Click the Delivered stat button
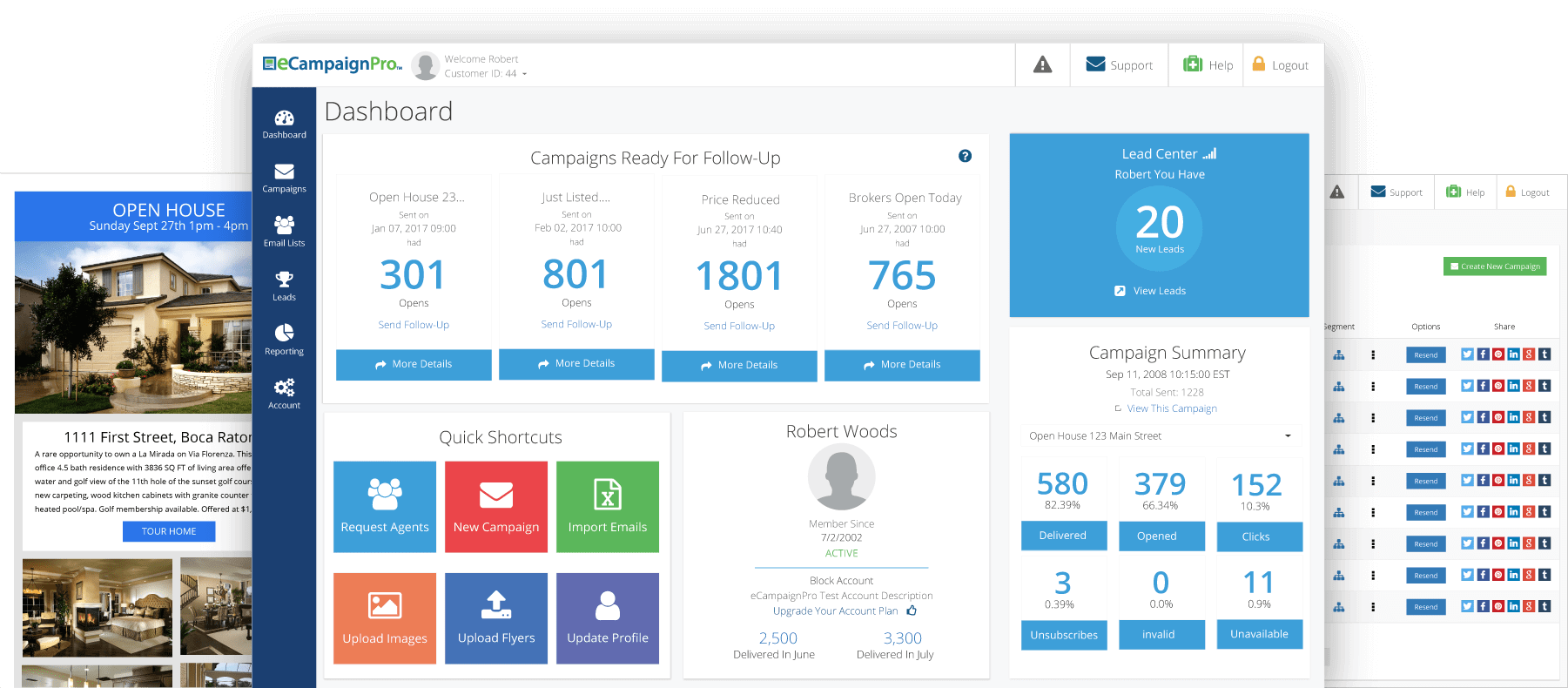 click(1063, 536)
